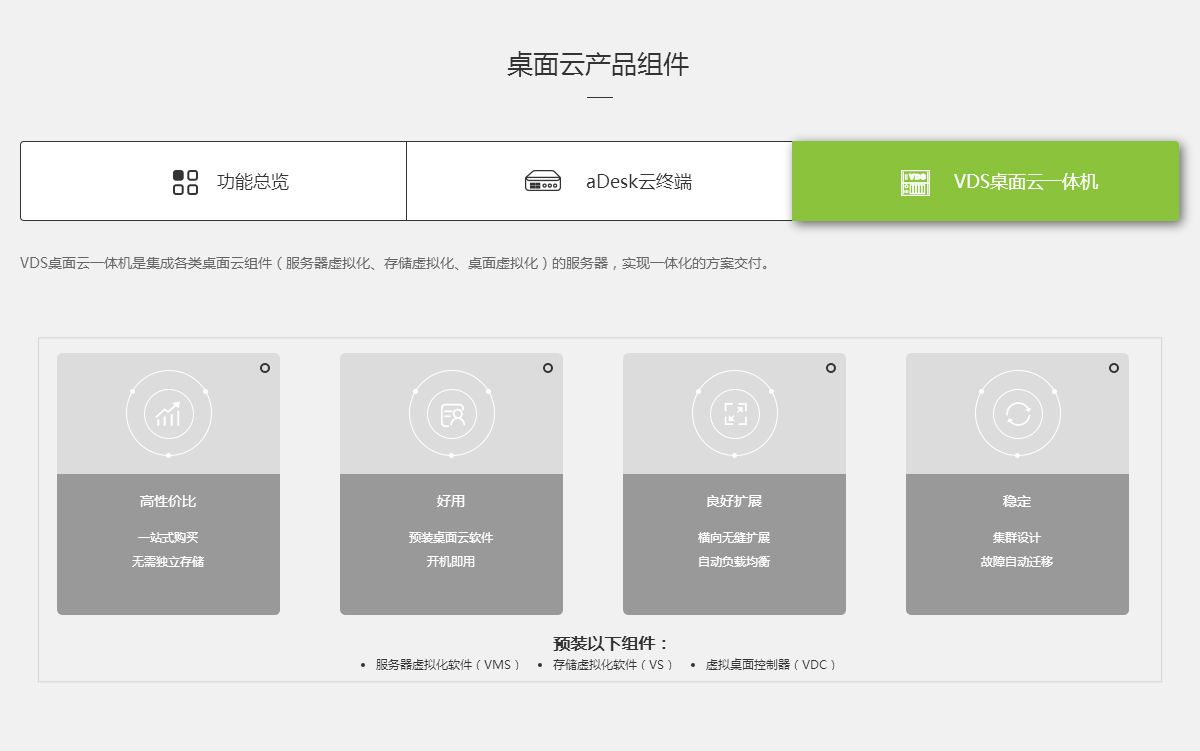Viewport: 1200px width, 751px height.
Task: Click the 横向无缝扩展 text
Action: point(734,537)
